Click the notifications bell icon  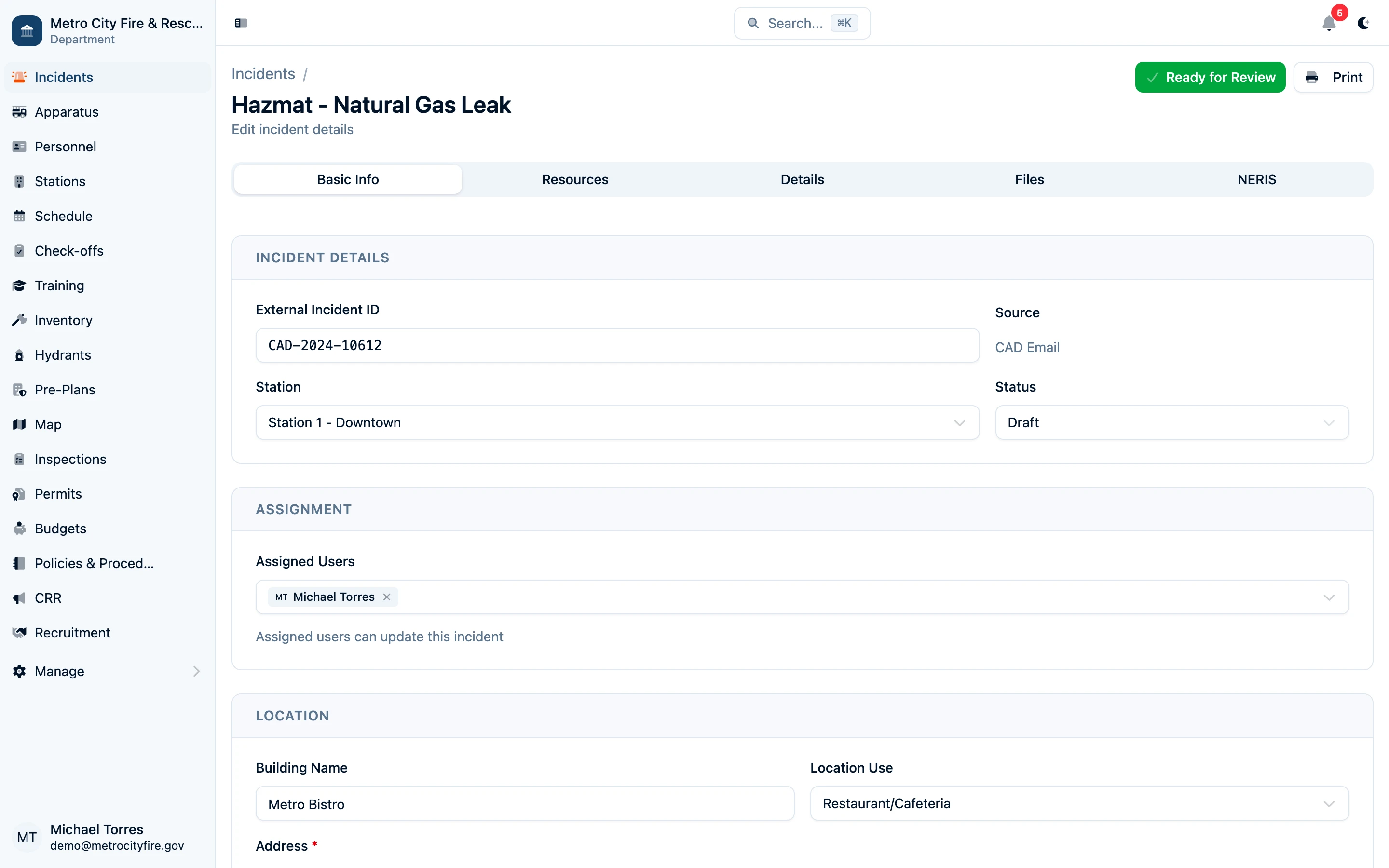pyautogui.click(x=1329, y=24)
